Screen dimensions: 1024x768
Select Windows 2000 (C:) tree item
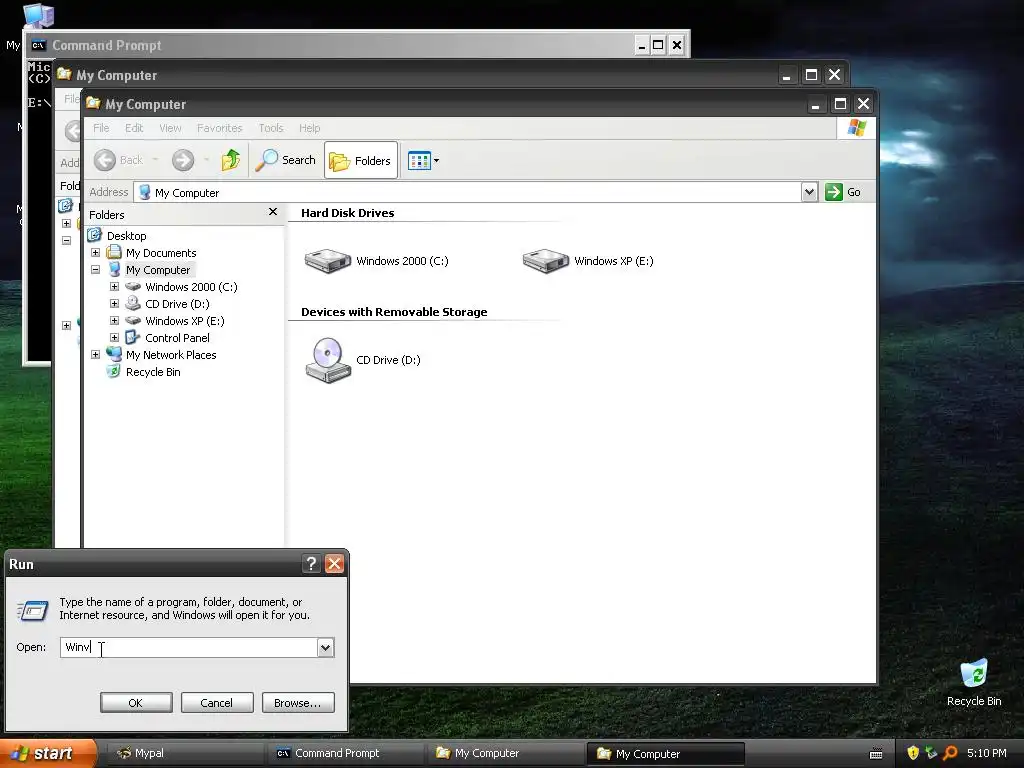191,287
